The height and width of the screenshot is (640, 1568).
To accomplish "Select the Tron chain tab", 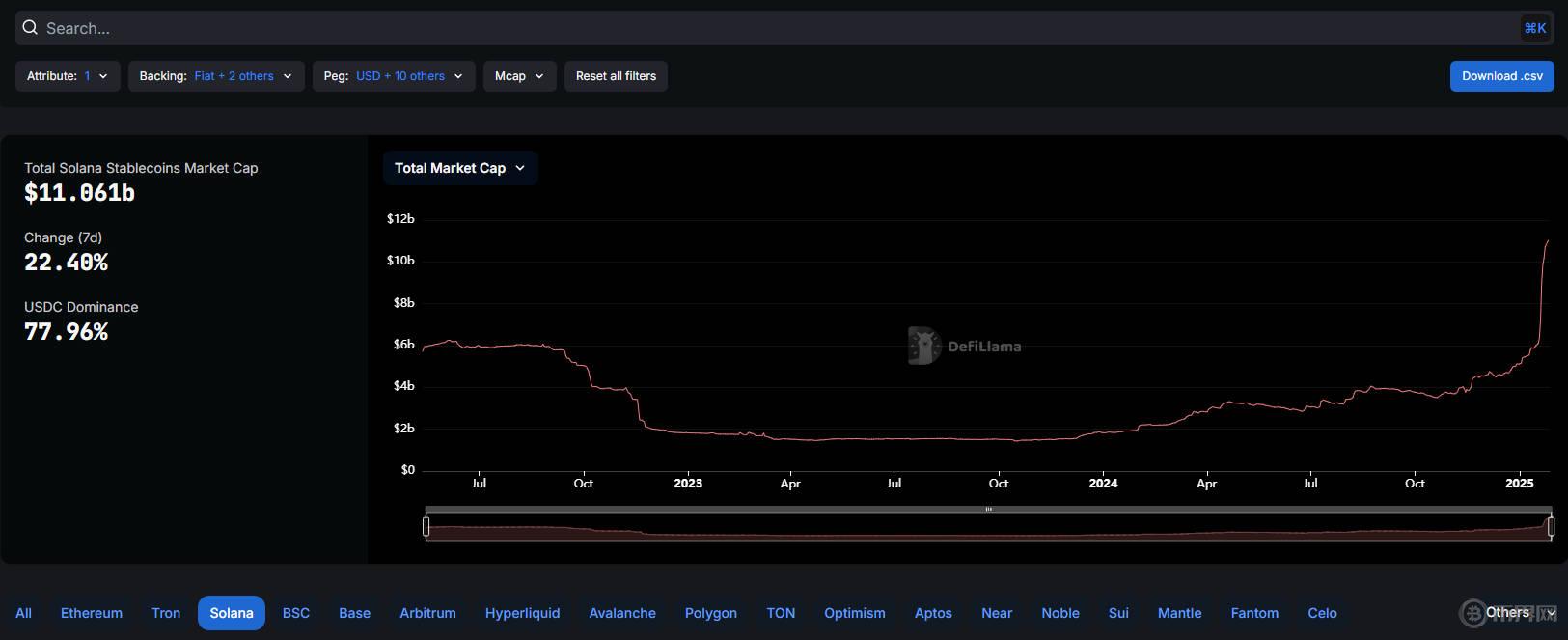I will 166,613.
